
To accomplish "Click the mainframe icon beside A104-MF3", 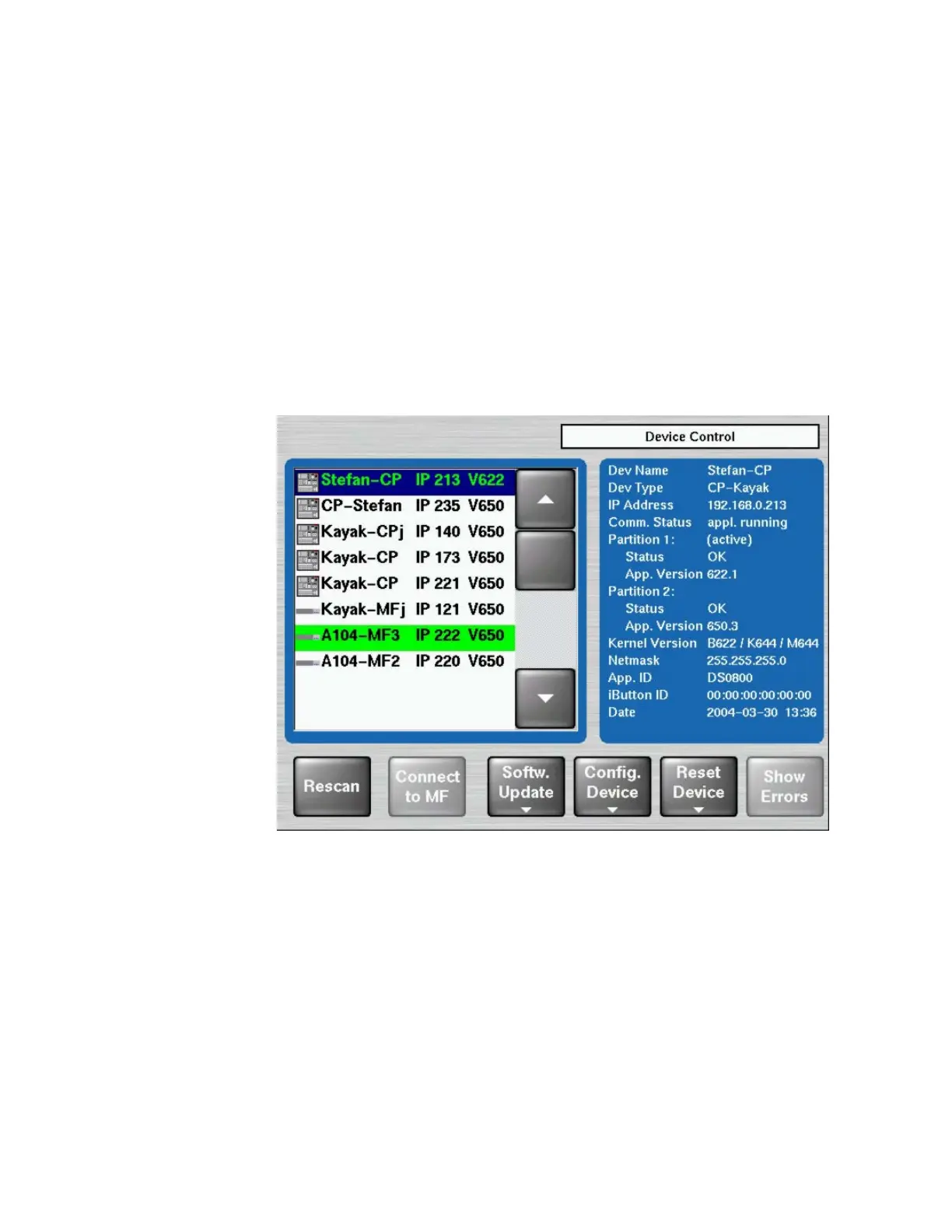I will pos(308,637).
